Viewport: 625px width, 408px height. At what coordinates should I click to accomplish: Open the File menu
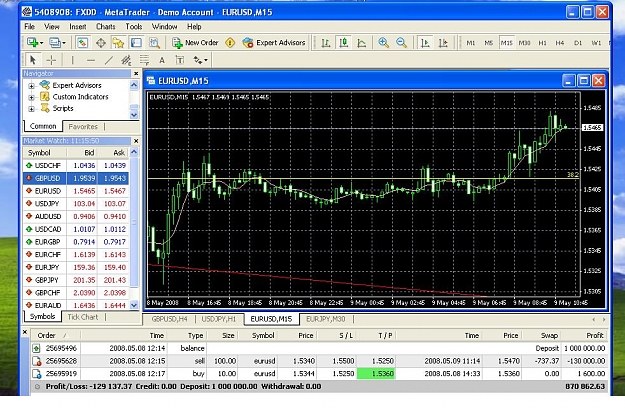tap(29, 27)
